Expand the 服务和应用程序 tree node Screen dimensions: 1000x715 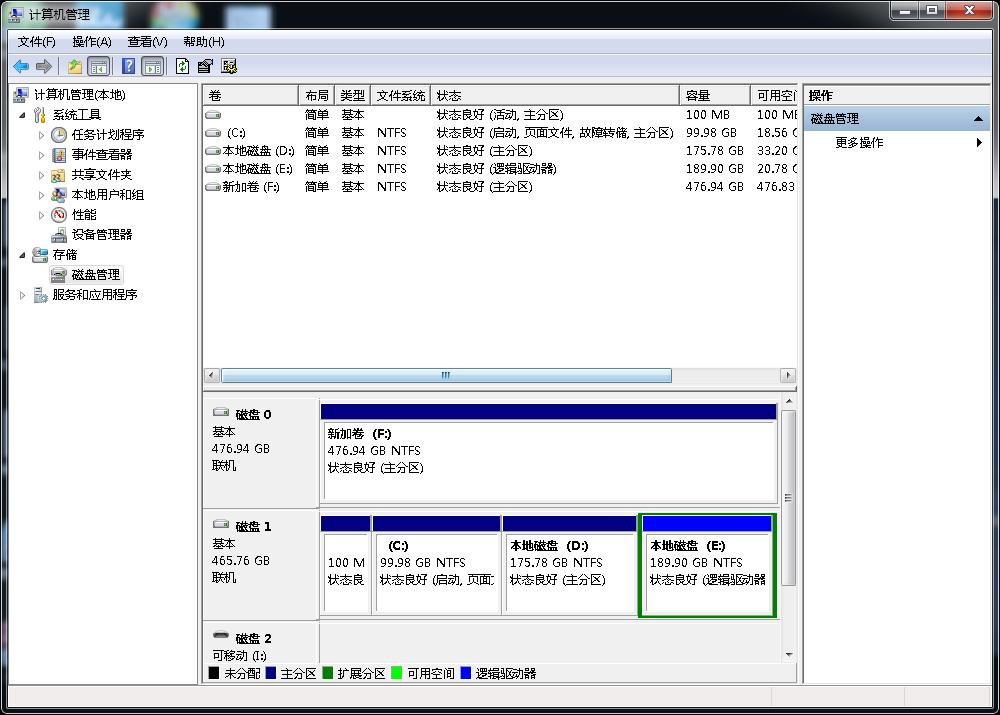point(23,295)
